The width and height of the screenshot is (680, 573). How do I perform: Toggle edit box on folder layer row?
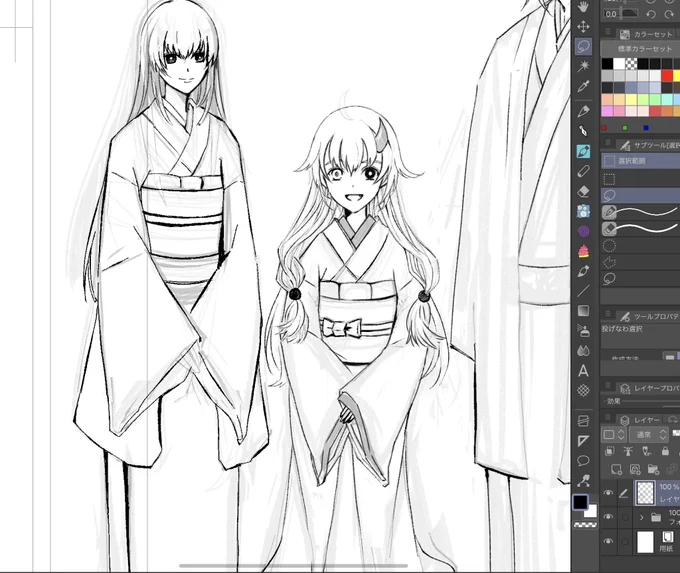coord(624,517)
